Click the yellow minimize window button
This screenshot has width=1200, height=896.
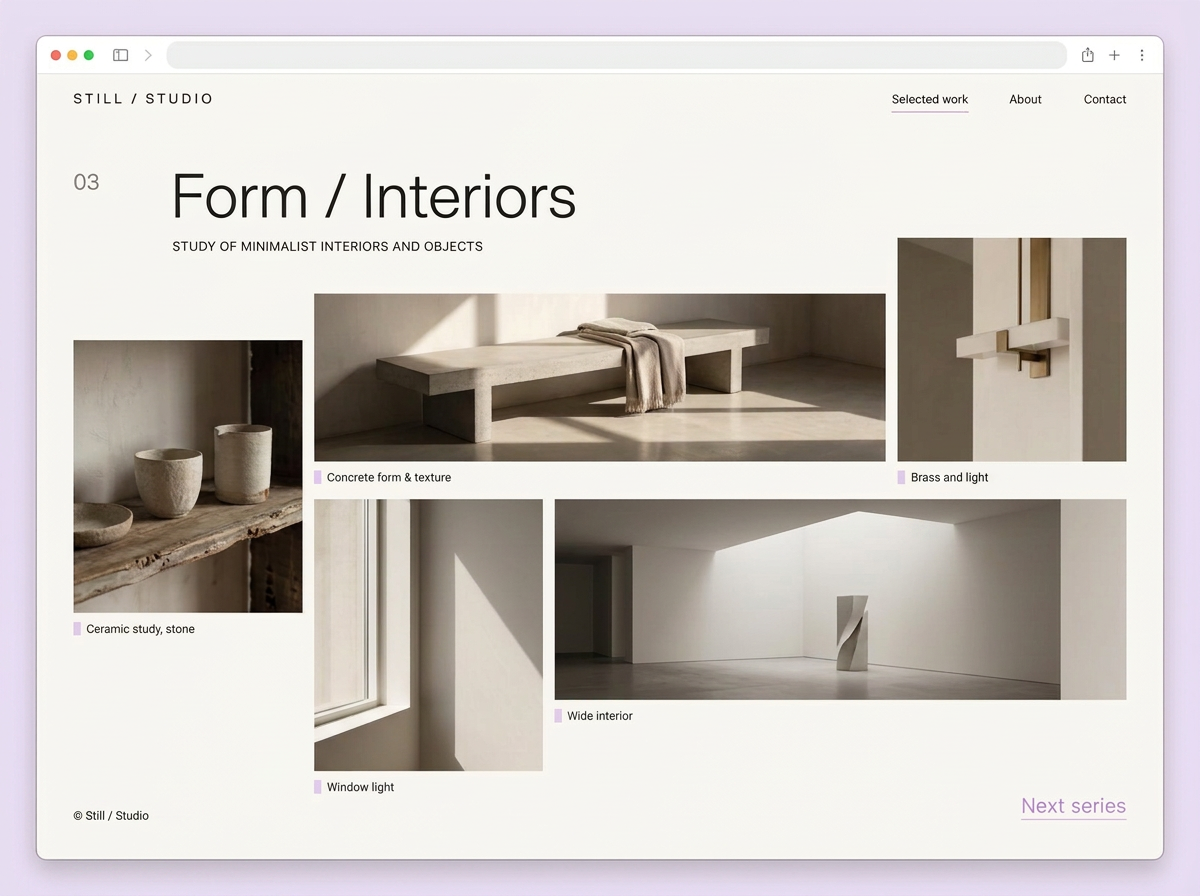tap(72, 55)
